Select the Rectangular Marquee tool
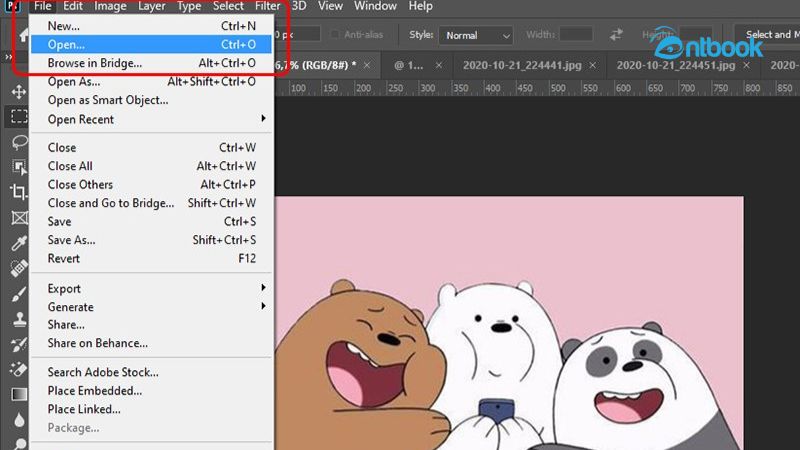The image size is (800, 450). point(19,116)
